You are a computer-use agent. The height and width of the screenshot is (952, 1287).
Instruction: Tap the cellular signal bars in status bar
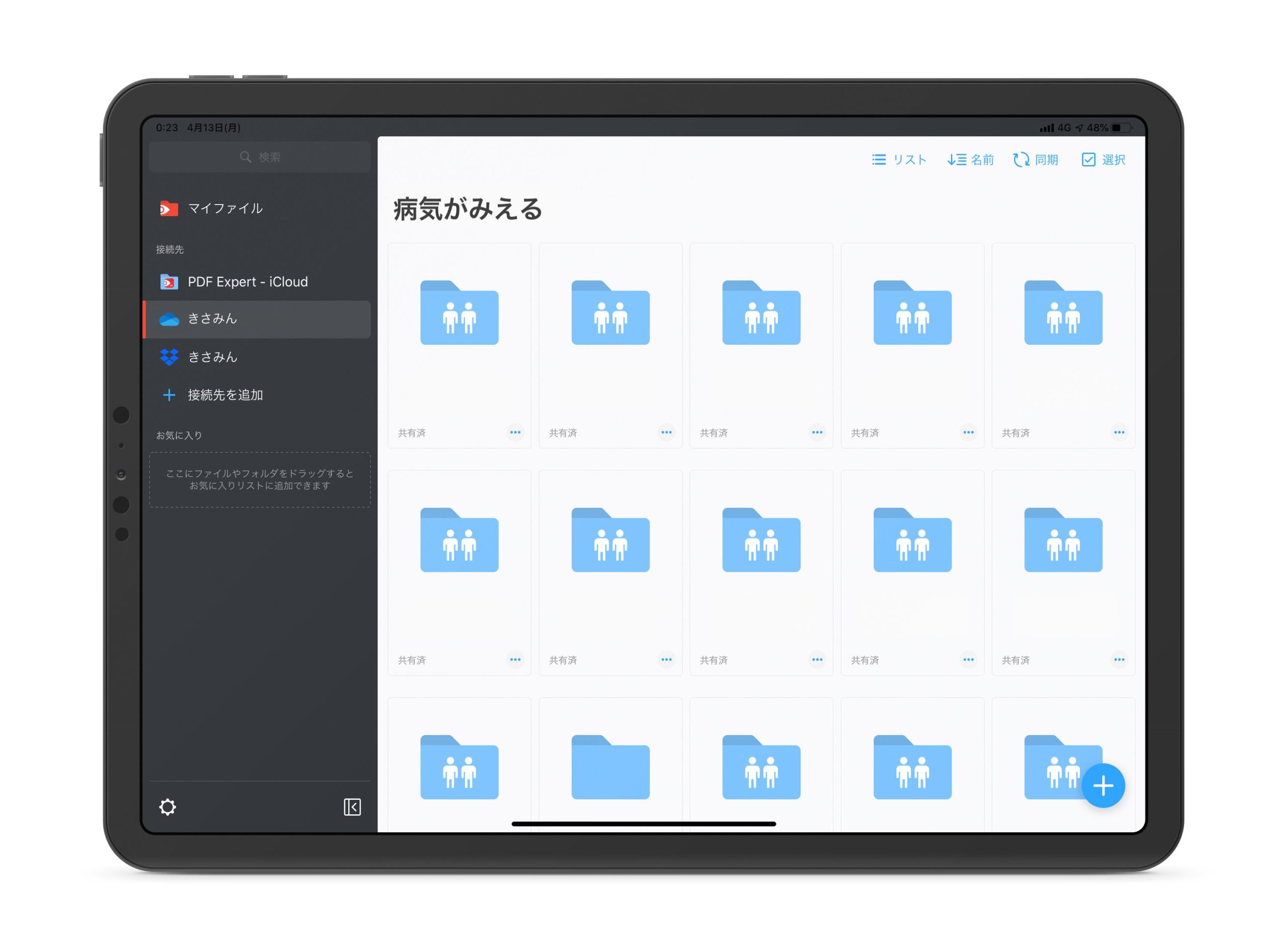[1047, 128]
